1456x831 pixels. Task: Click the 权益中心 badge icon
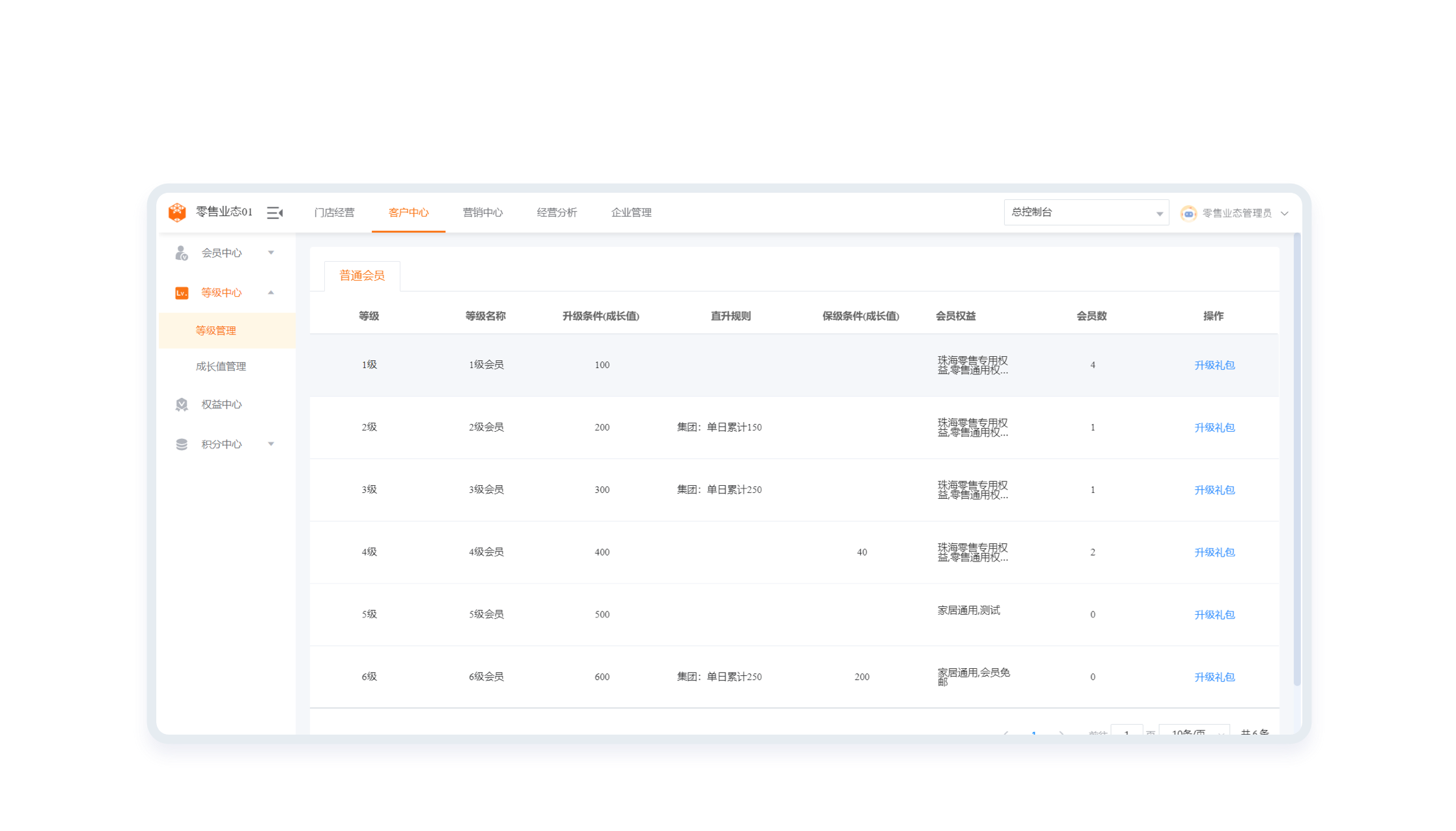[x=182, y=404]
